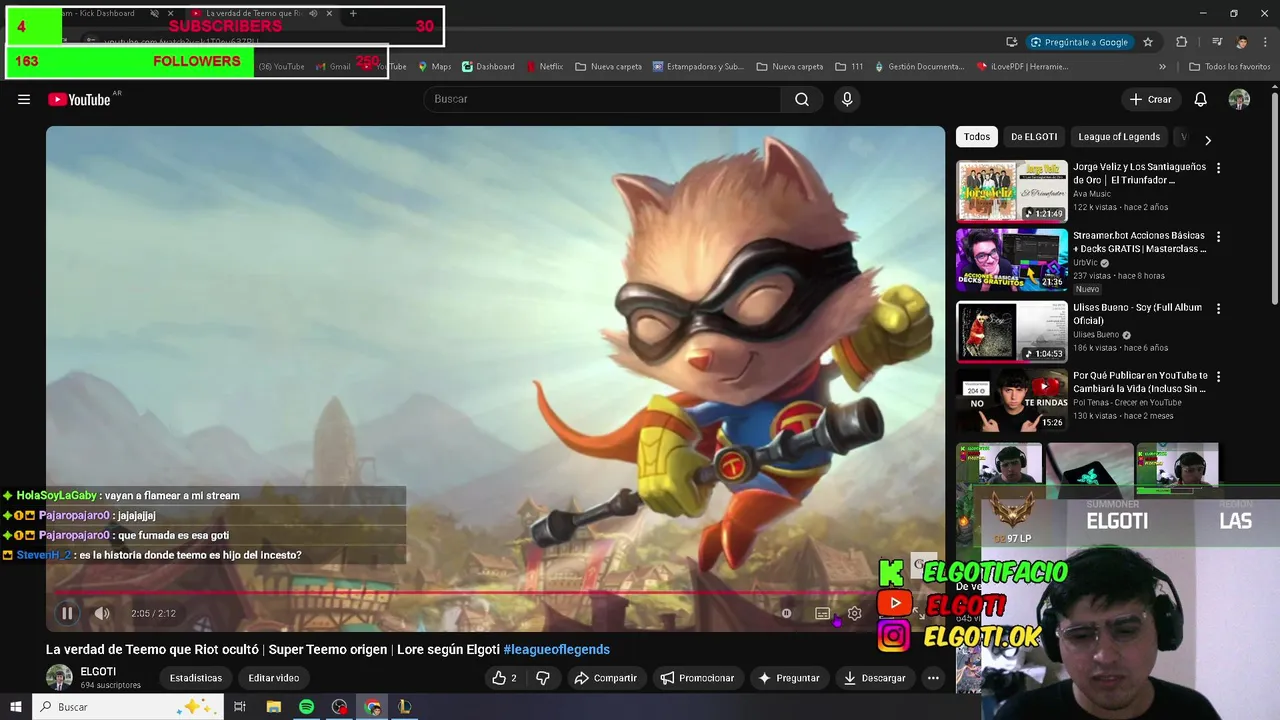Screen dimensions: 1280x720
Task: Bookmark this page with the star icon
Action: point(1148,42)
